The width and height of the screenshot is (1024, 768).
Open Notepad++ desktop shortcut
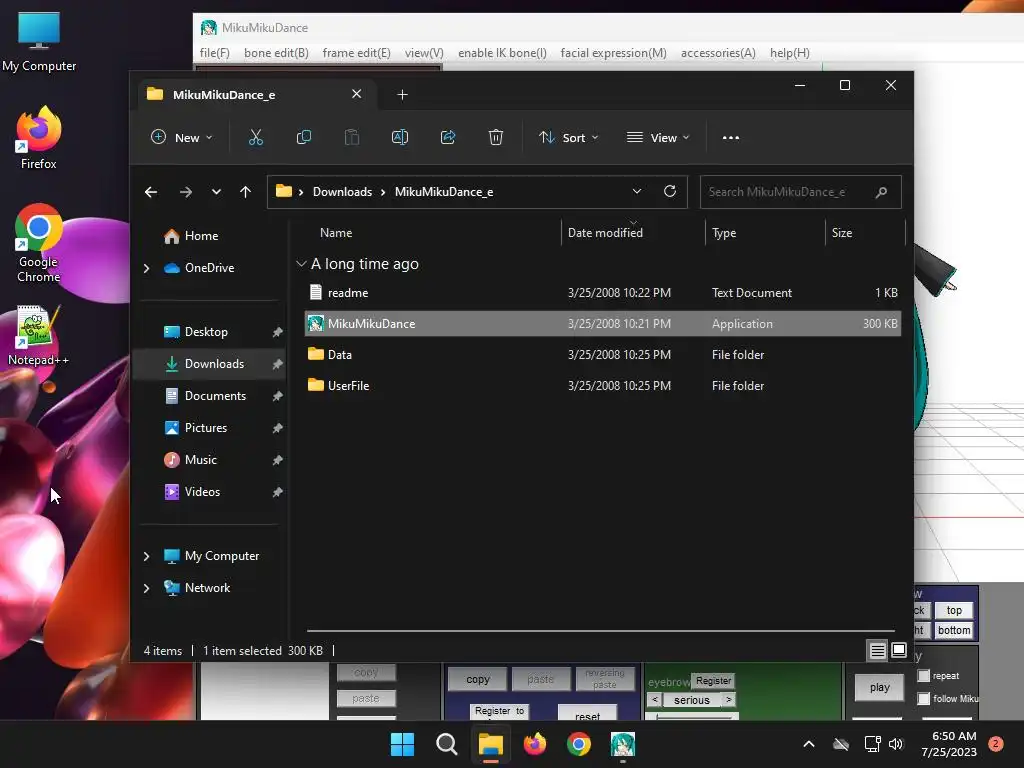39,336
